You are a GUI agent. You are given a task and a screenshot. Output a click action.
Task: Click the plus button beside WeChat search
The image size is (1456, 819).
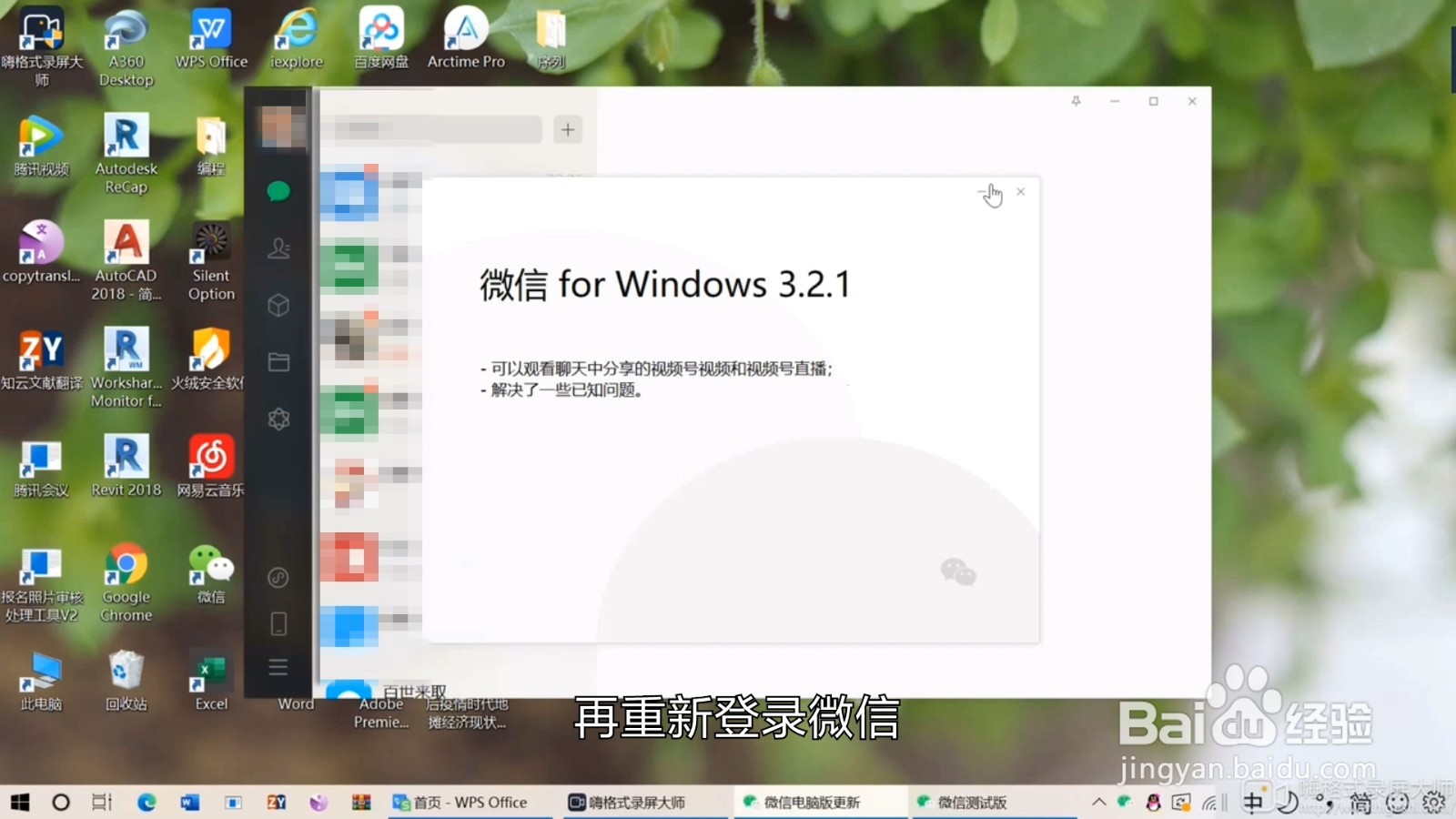pos(568,129)
